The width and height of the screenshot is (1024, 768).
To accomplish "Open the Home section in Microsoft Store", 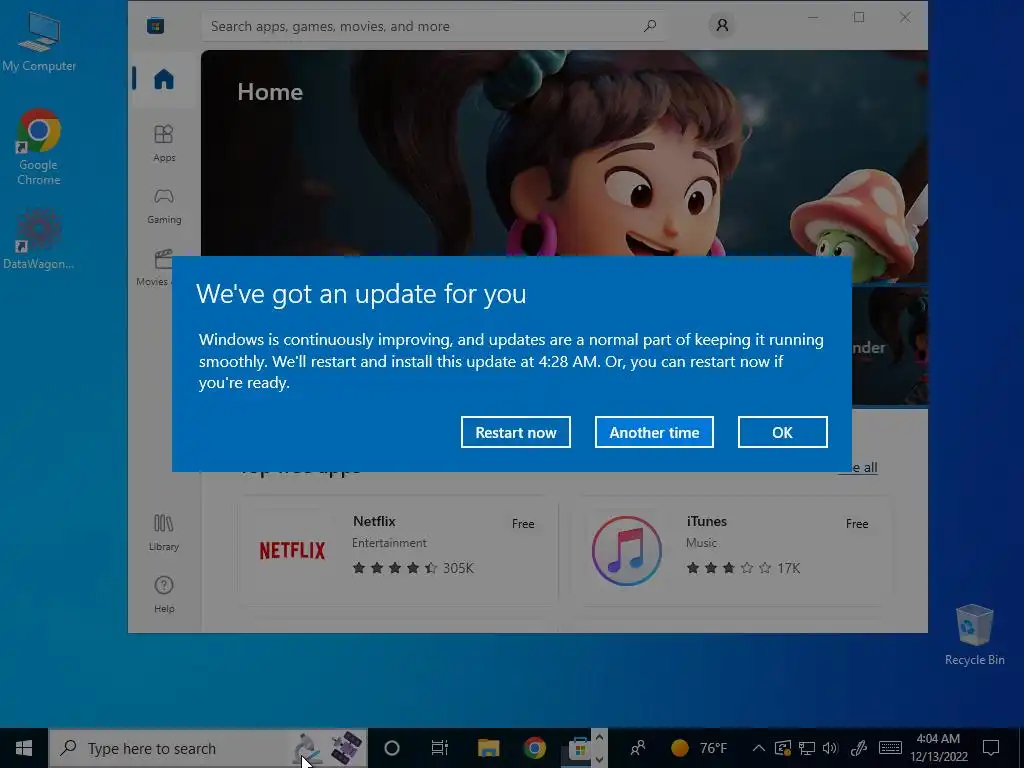I will [164, 79].
